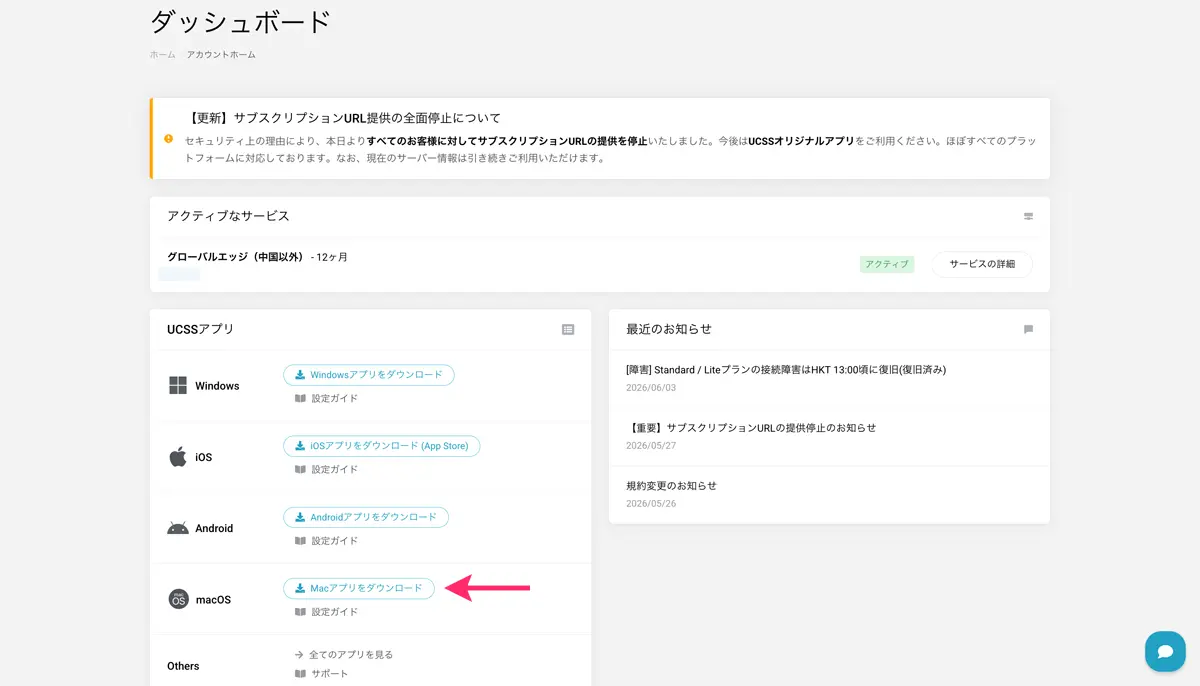
Task: Open the chat support bubble
Action: (1165, 651)
